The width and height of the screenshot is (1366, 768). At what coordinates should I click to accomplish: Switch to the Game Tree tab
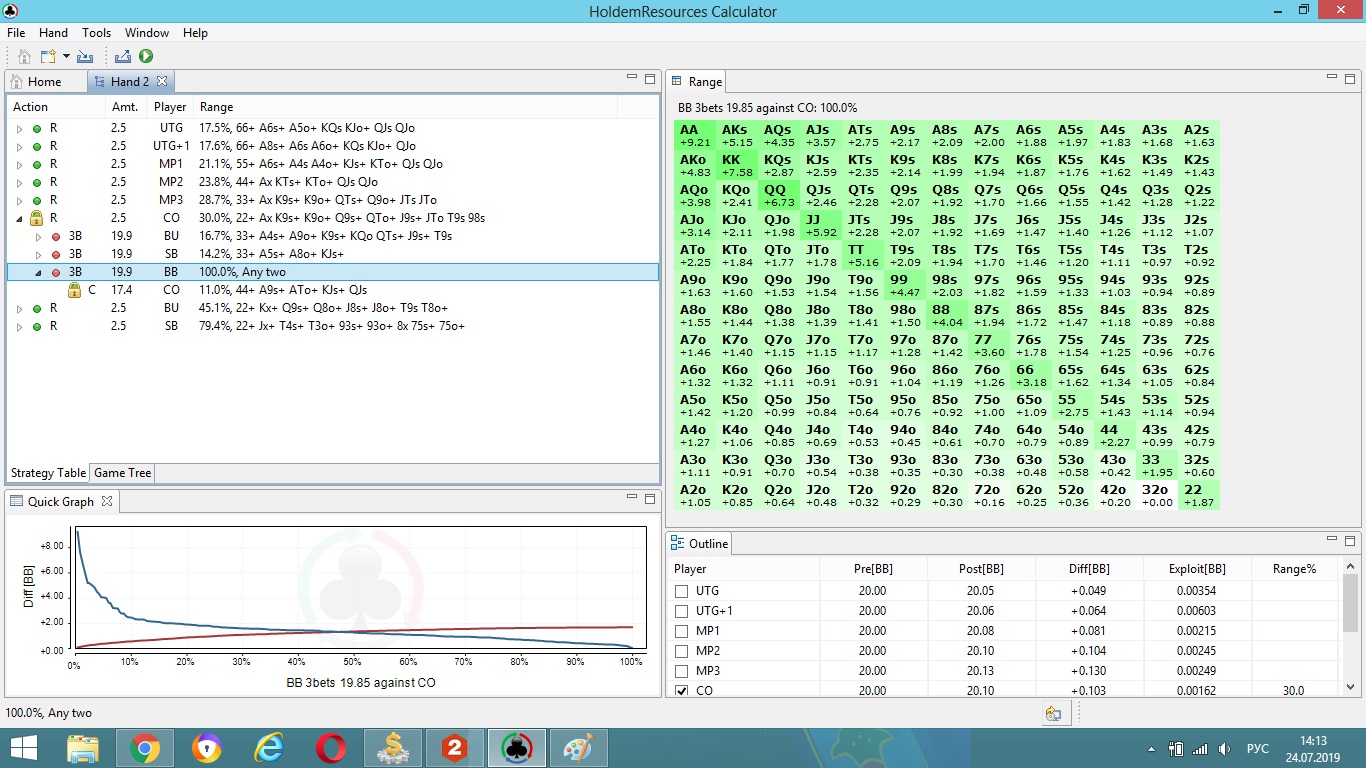pyautogui.click(x=122, y=473)
